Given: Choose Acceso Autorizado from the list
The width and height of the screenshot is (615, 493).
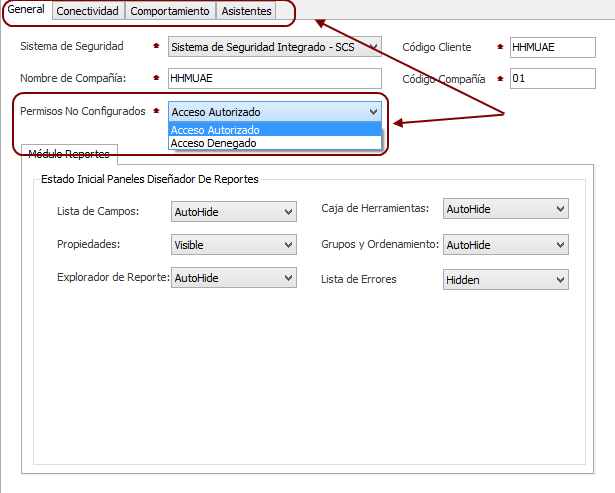Looking at the screenshot, I should pos(215,130).
